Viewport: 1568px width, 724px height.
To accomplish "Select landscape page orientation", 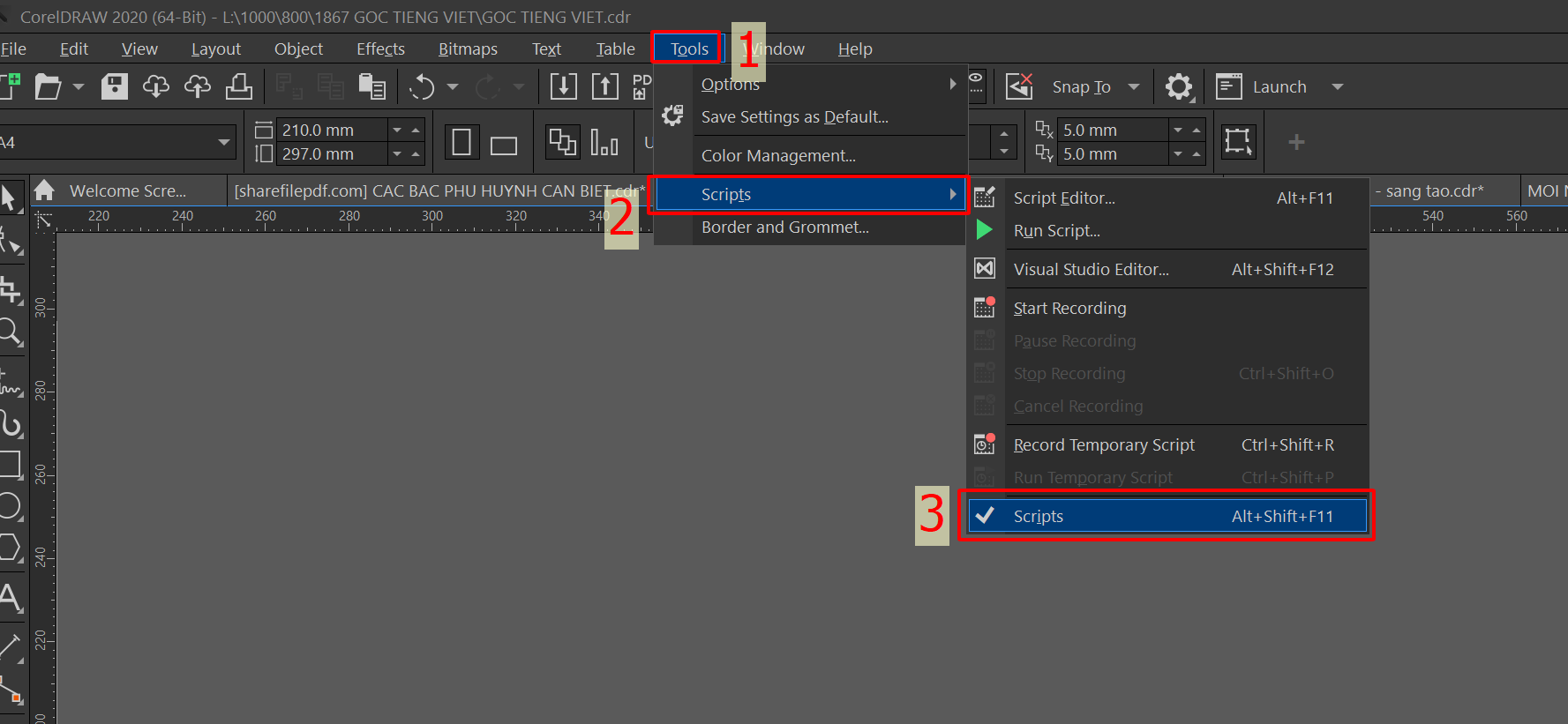I will tap(504, 145).
